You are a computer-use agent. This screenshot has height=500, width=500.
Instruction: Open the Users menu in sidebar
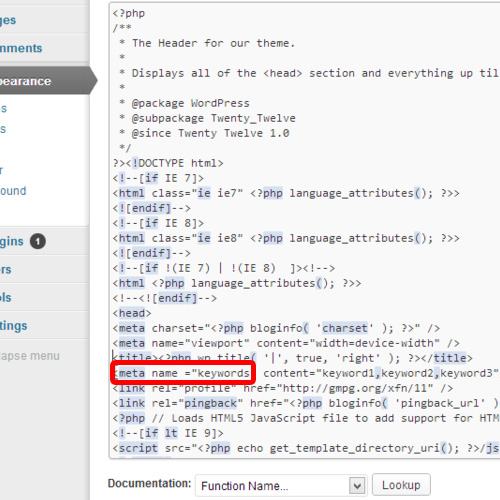tap(6, 269)
